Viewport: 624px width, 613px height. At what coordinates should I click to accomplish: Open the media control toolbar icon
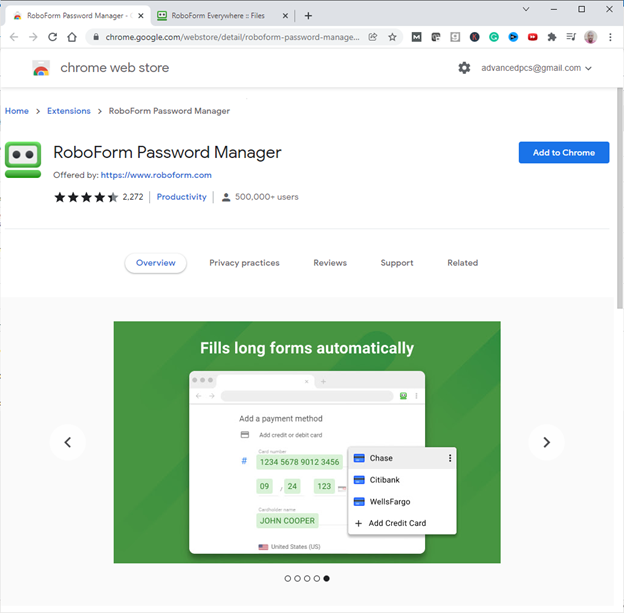(x=570, y=37)
